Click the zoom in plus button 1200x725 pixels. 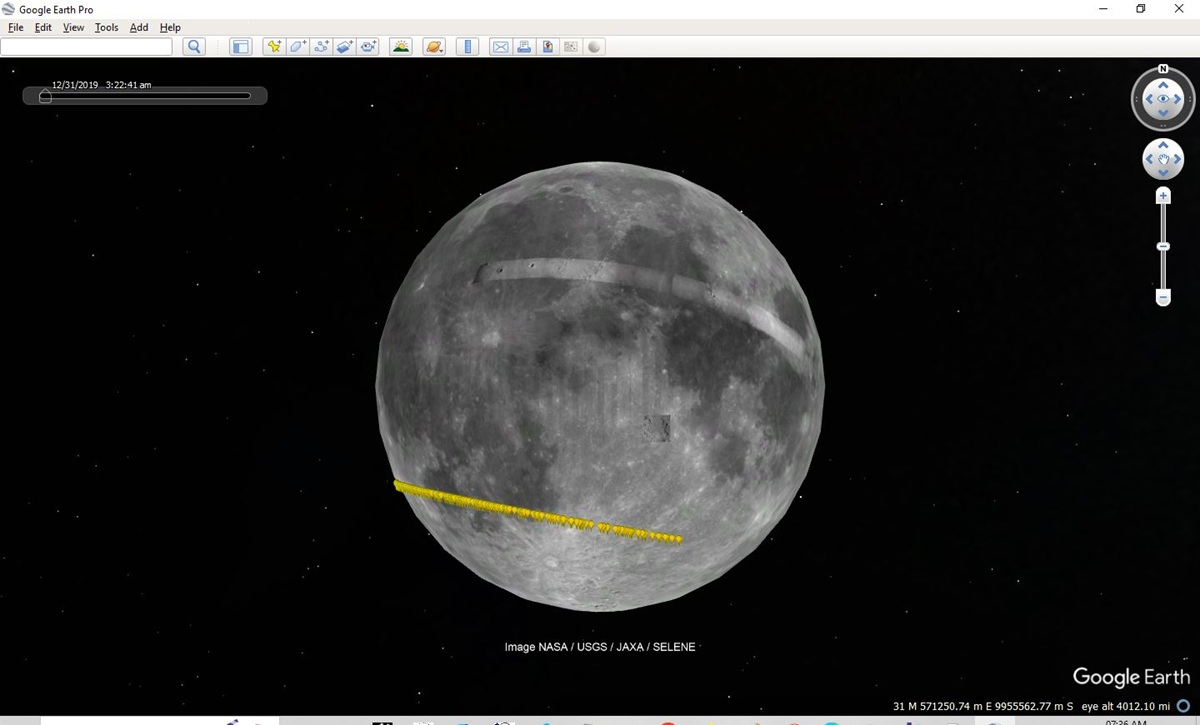coord(1163,196)
